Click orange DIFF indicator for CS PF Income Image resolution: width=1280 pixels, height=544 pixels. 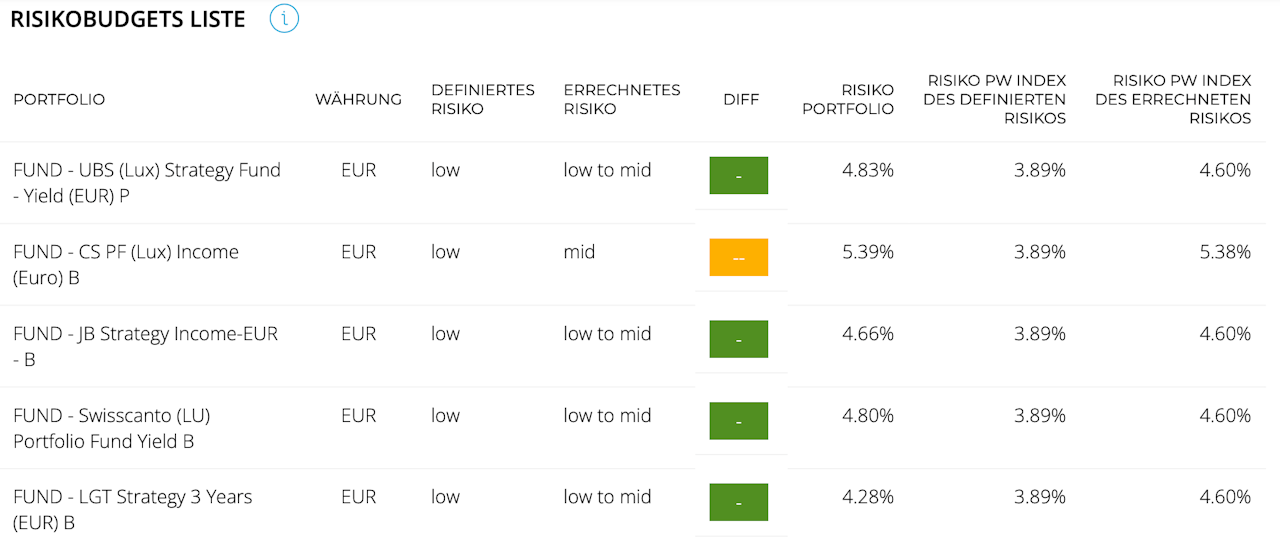tap(739, 257)
